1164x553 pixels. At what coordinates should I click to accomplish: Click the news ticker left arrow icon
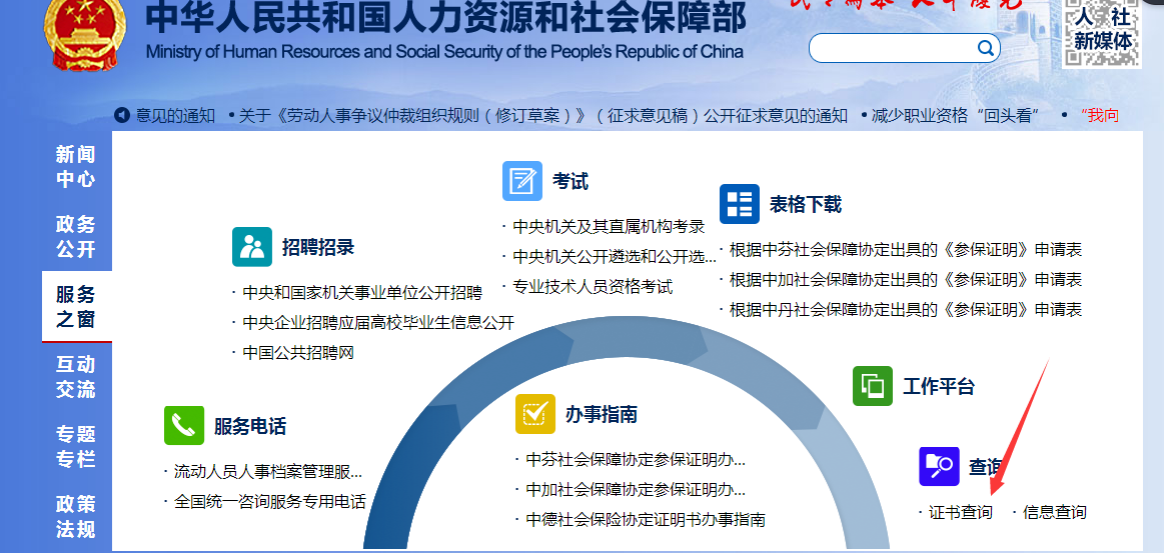(122, 115)
